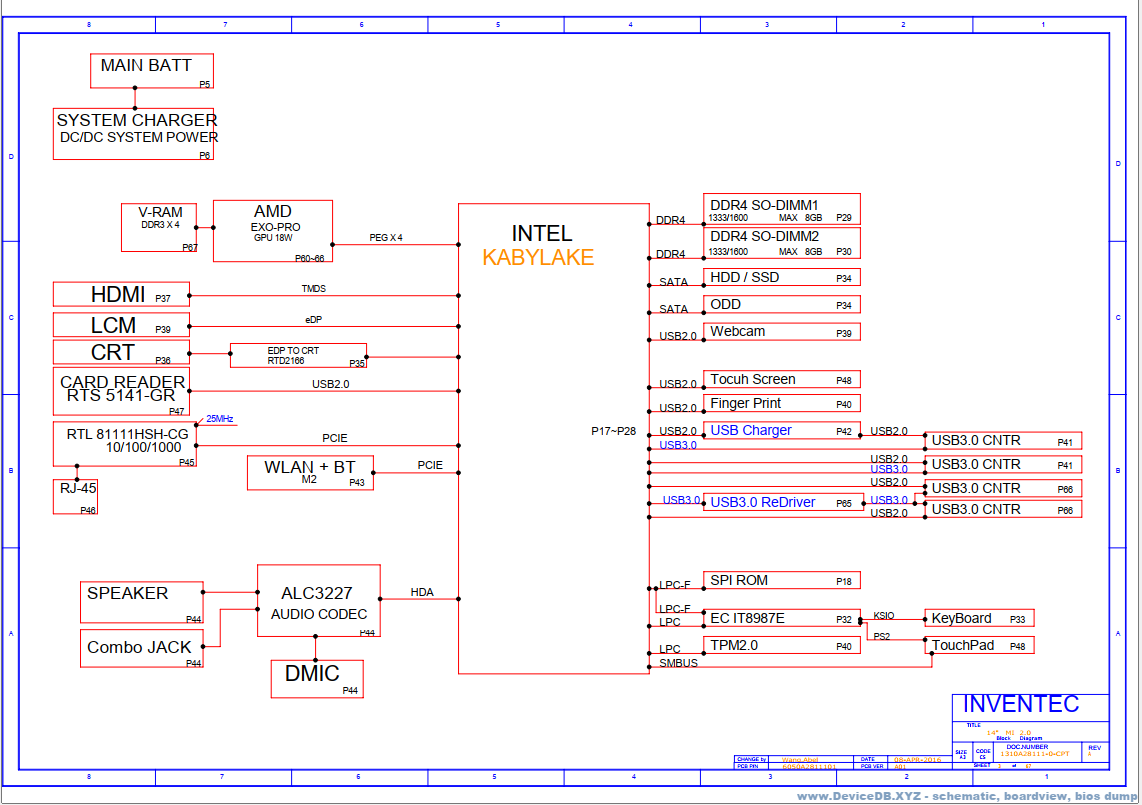The image size is (1142, 805).
Task: Select the "DDR4 SO-DIMM2" memory label
Action: [x=765, y=236]
